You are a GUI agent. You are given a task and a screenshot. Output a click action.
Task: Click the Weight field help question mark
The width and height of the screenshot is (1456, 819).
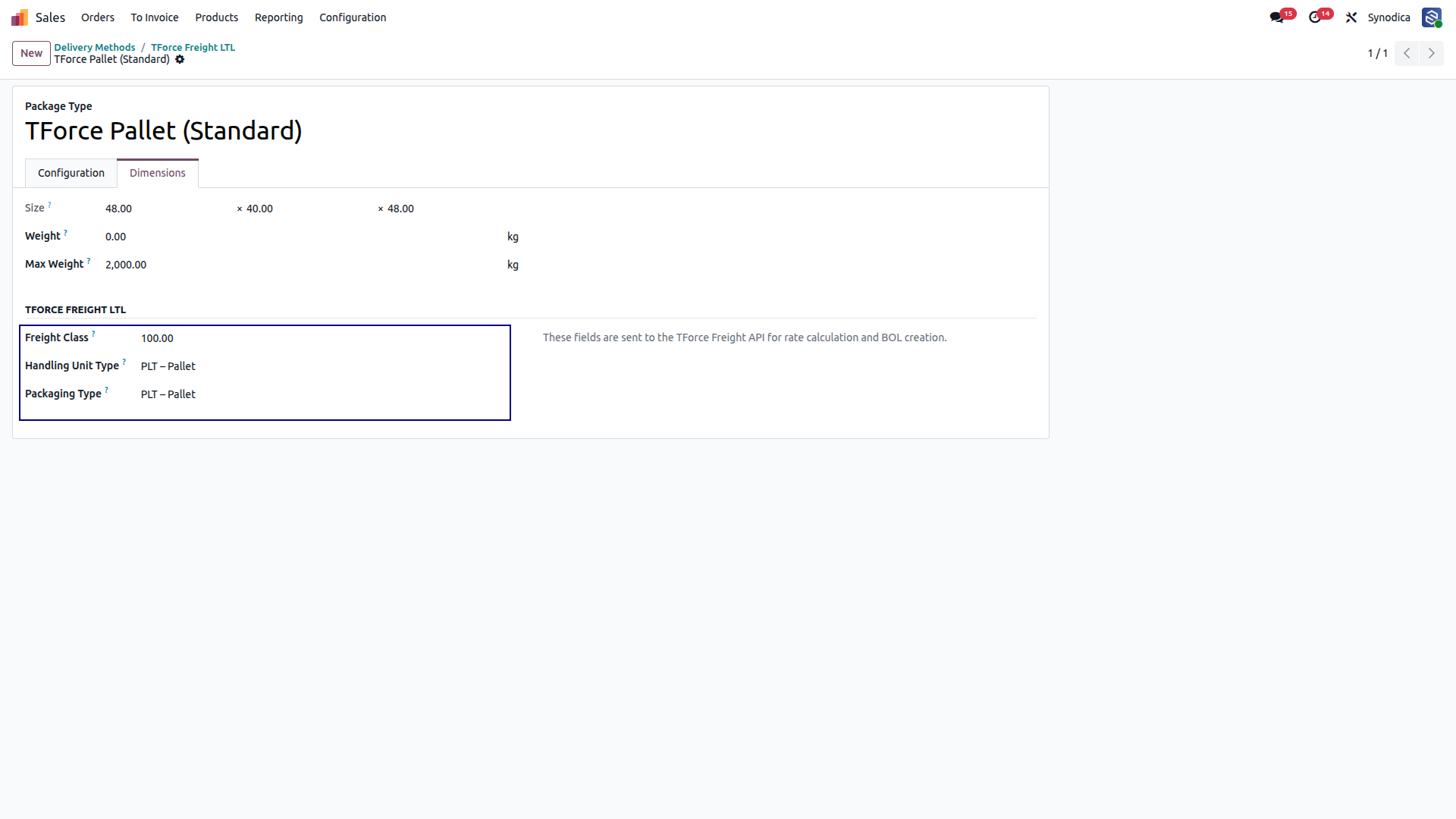tap(65, 233)
